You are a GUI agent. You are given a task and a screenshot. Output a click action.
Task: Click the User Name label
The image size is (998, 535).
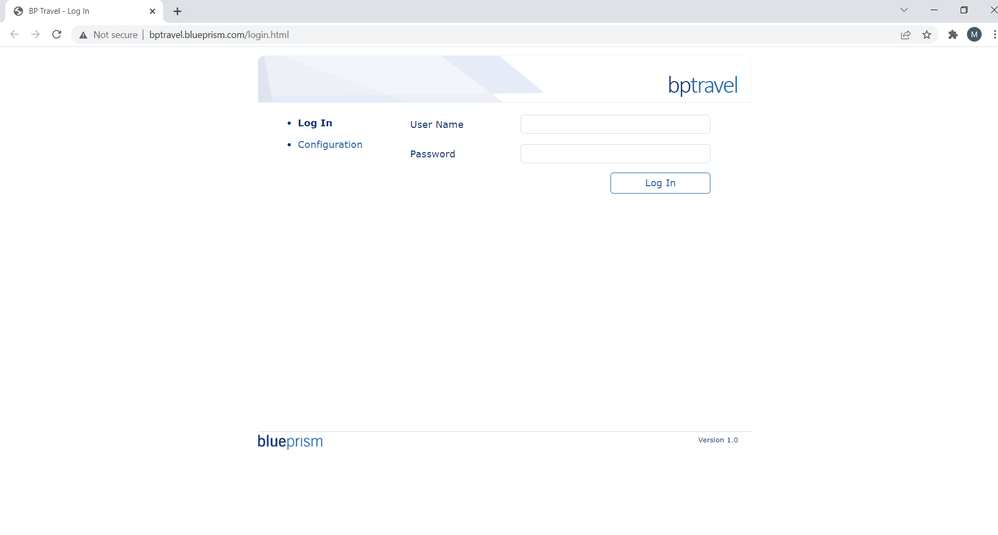tap(437, 125)
